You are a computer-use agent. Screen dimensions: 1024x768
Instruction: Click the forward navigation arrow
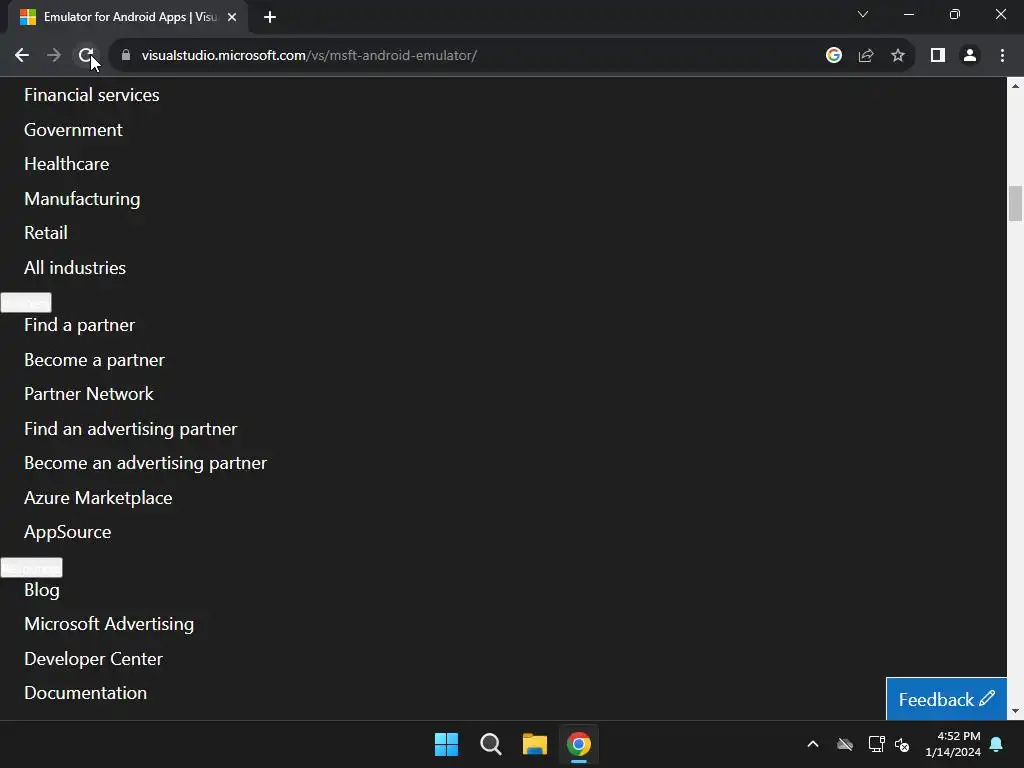click(x=54, y=56)
